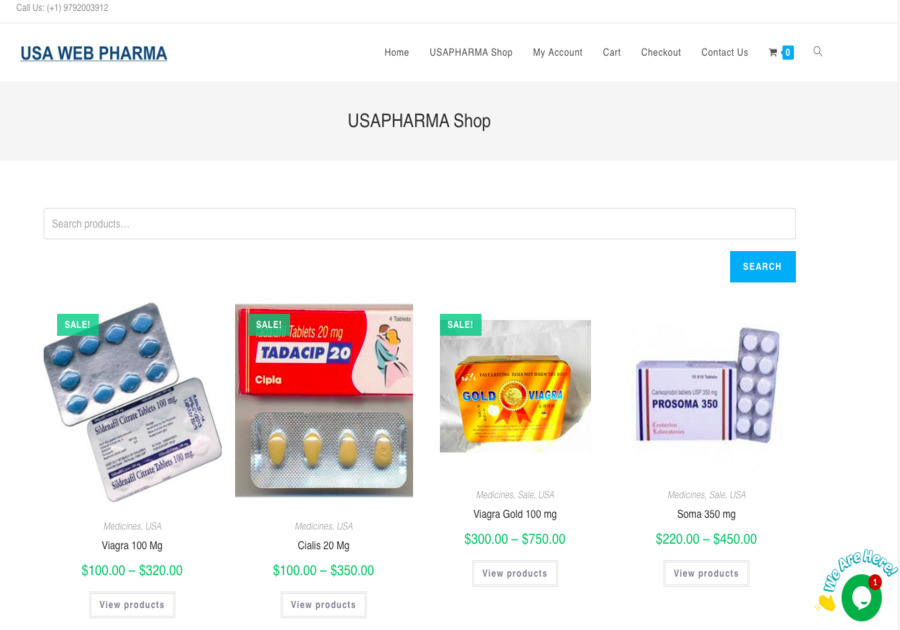Click the search magnifier icon in header

pos(817,52)
